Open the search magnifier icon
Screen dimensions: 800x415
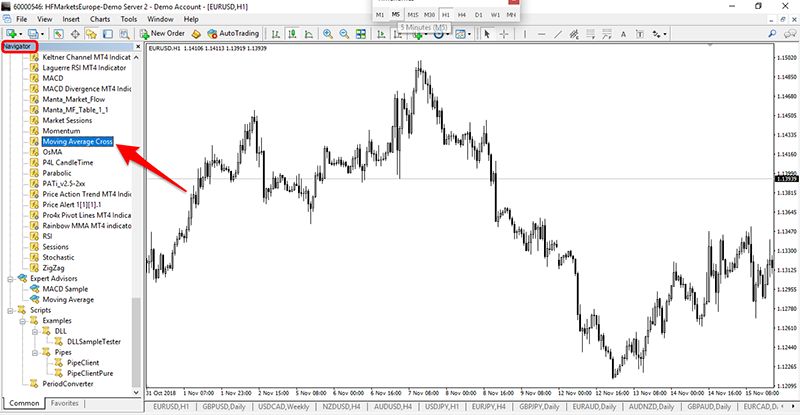point(772,34)
